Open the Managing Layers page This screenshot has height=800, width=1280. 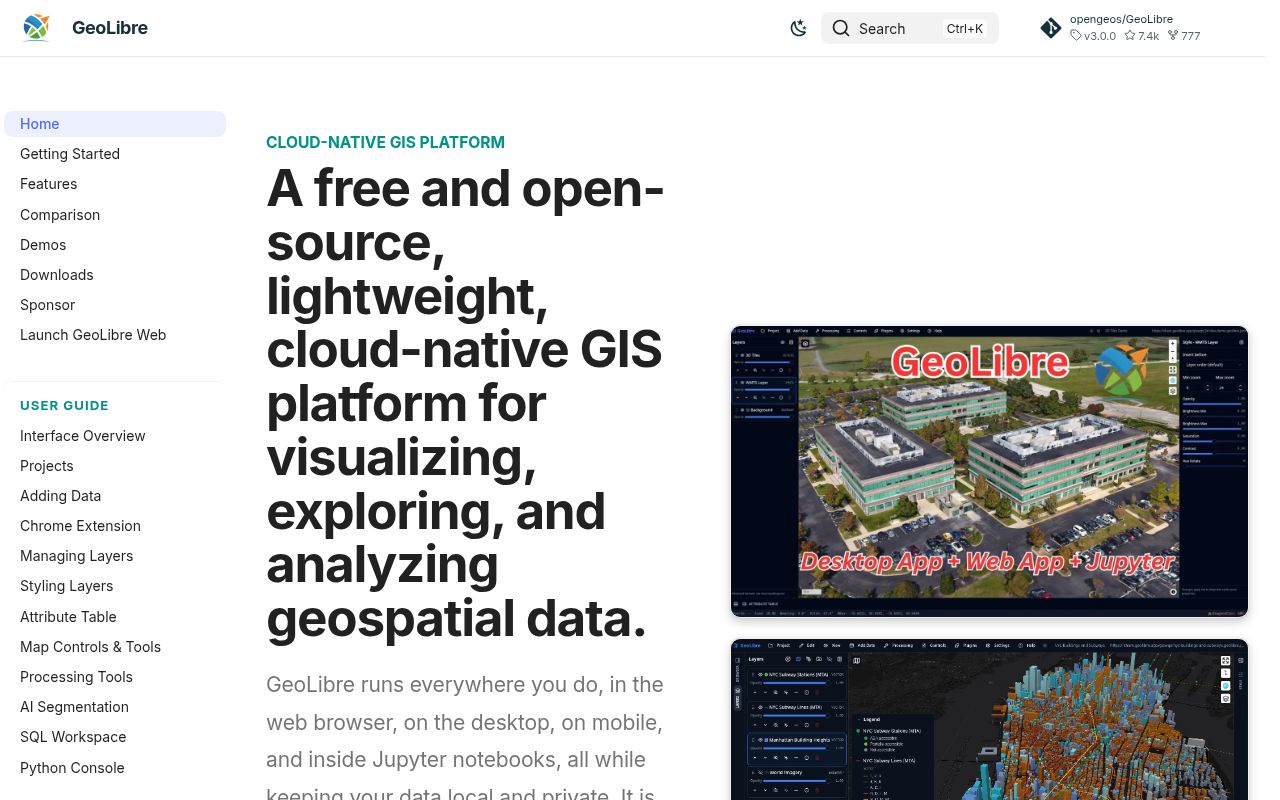[76, 556]
